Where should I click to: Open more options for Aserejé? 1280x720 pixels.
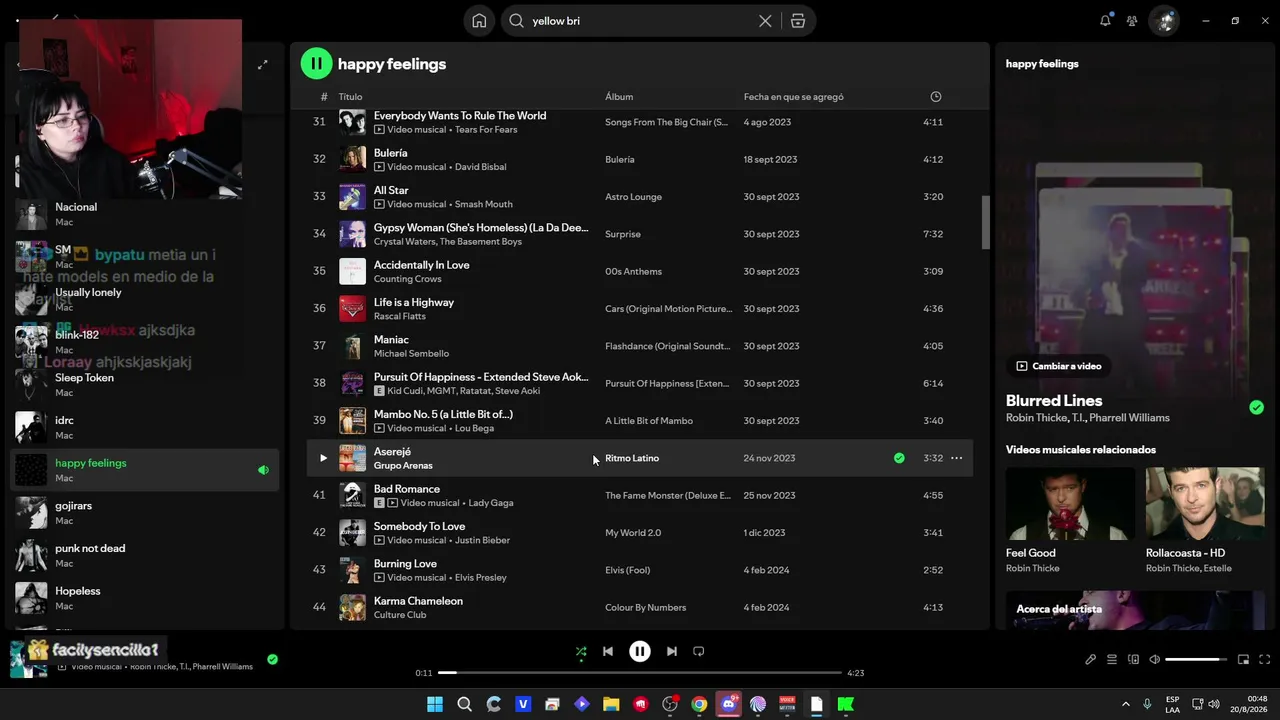click(957, 458)
